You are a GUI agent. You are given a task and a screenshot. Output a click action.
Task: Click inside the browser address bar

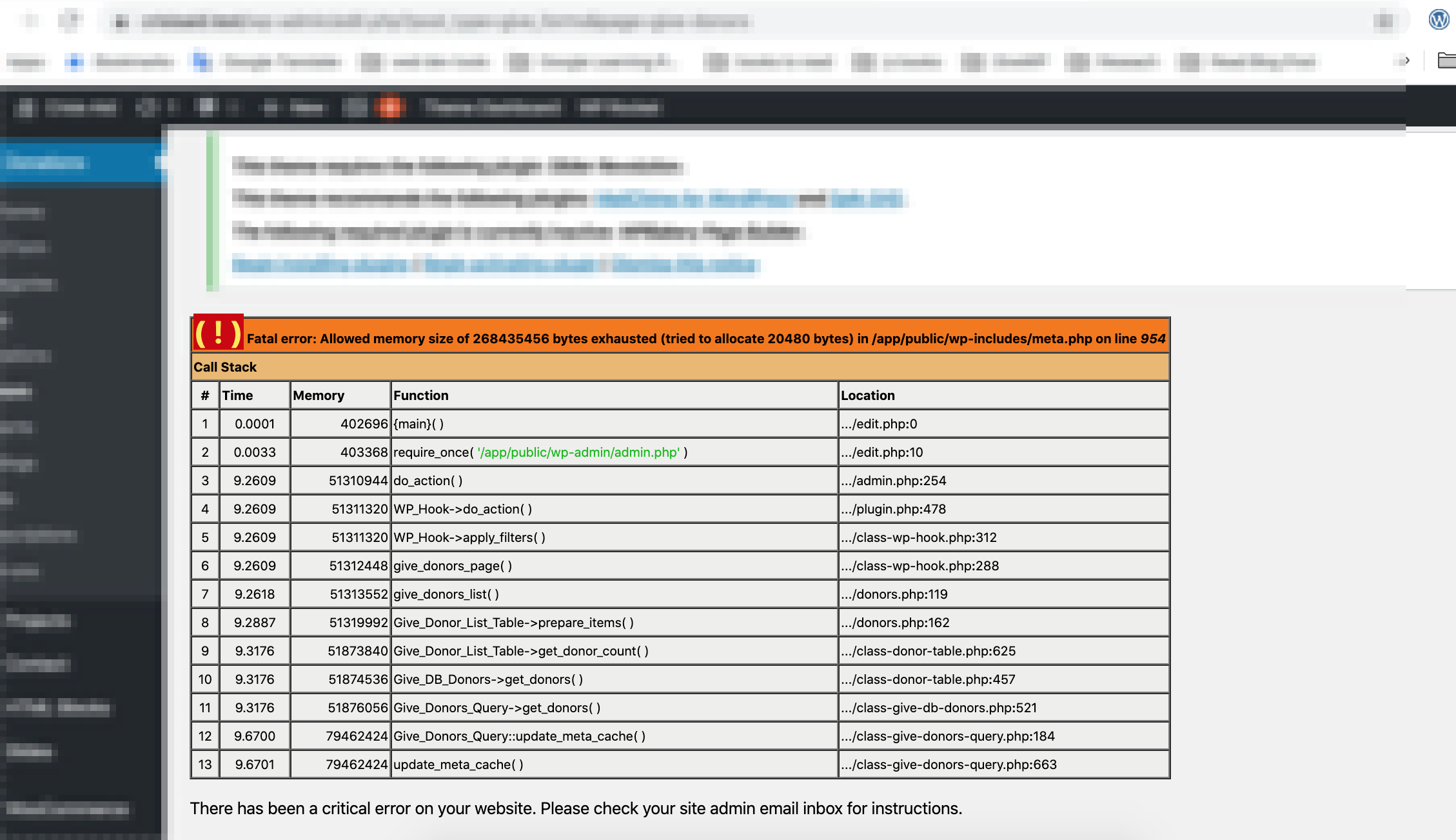coord(451,20)
